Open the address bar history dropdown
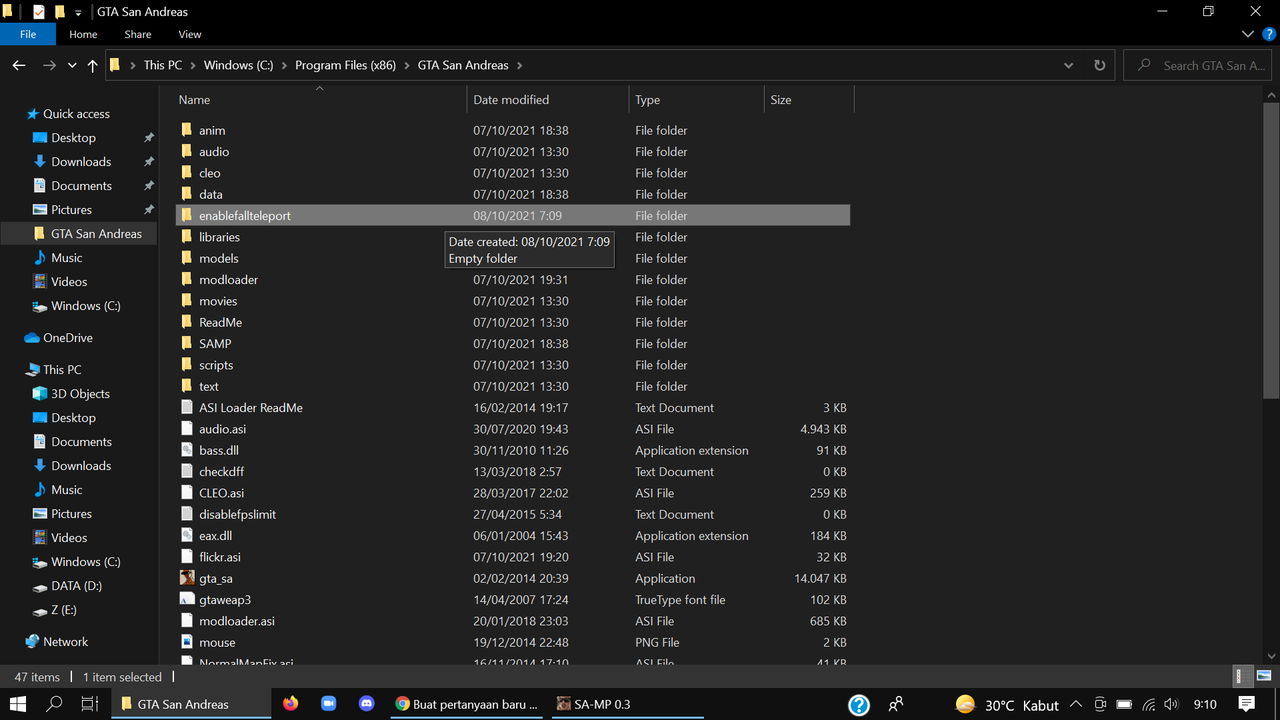This screenshot has height=720, width=1280. point(1069,65)
